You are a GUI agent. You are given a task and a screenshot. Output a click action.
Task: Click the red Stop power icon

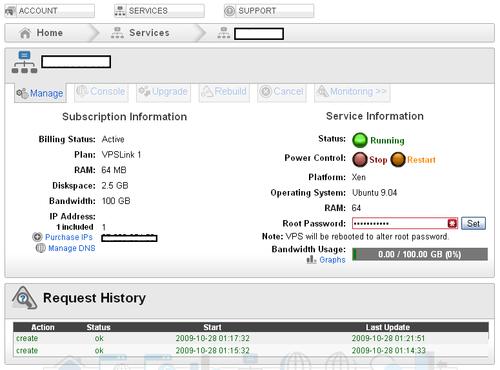(360, 159)
